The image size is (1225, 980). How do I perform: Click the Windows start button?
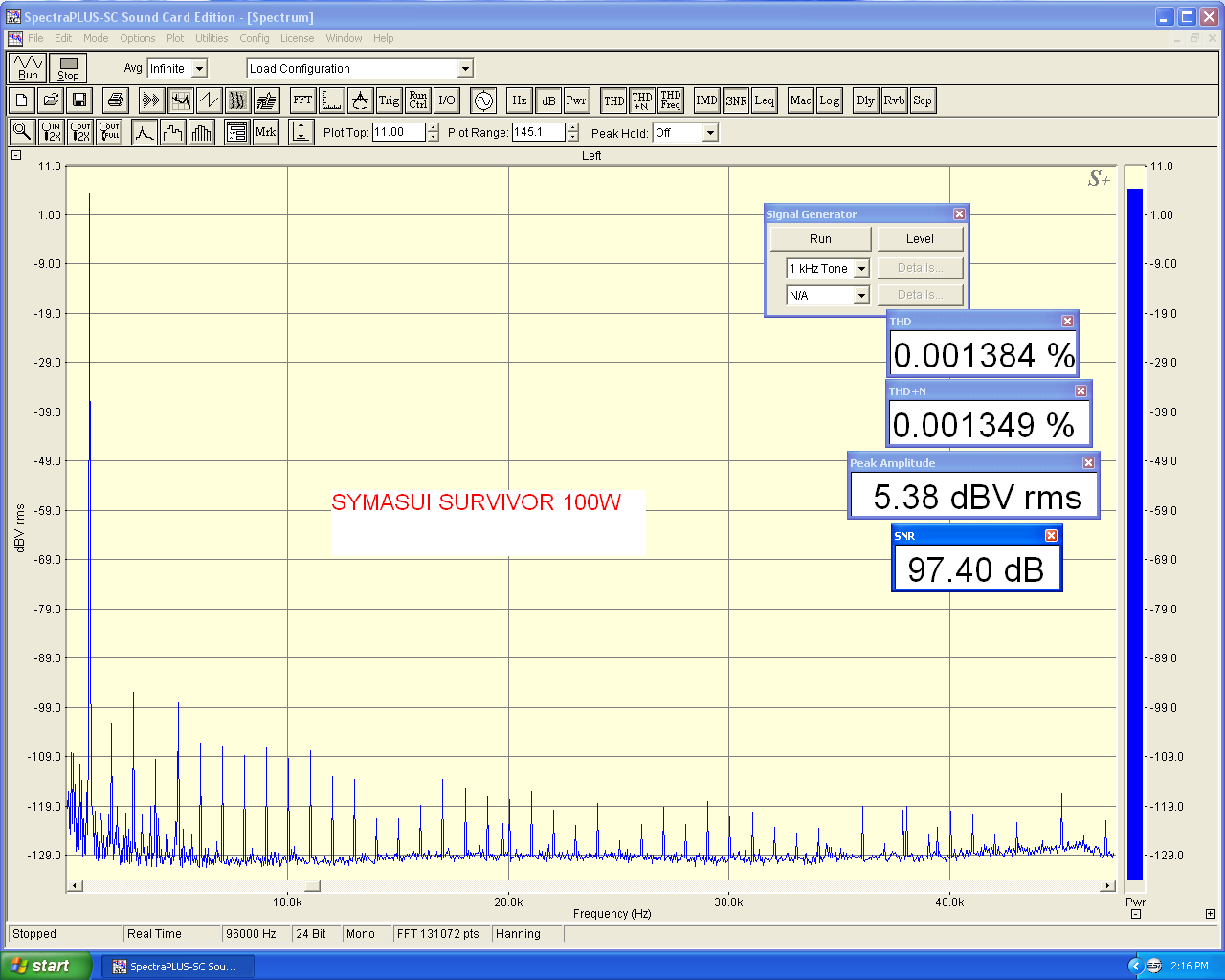[46, 966]
